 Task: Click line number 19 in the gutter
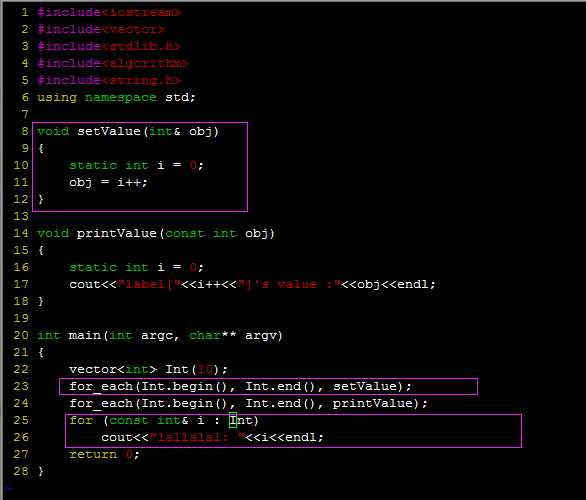pos(21,318)
